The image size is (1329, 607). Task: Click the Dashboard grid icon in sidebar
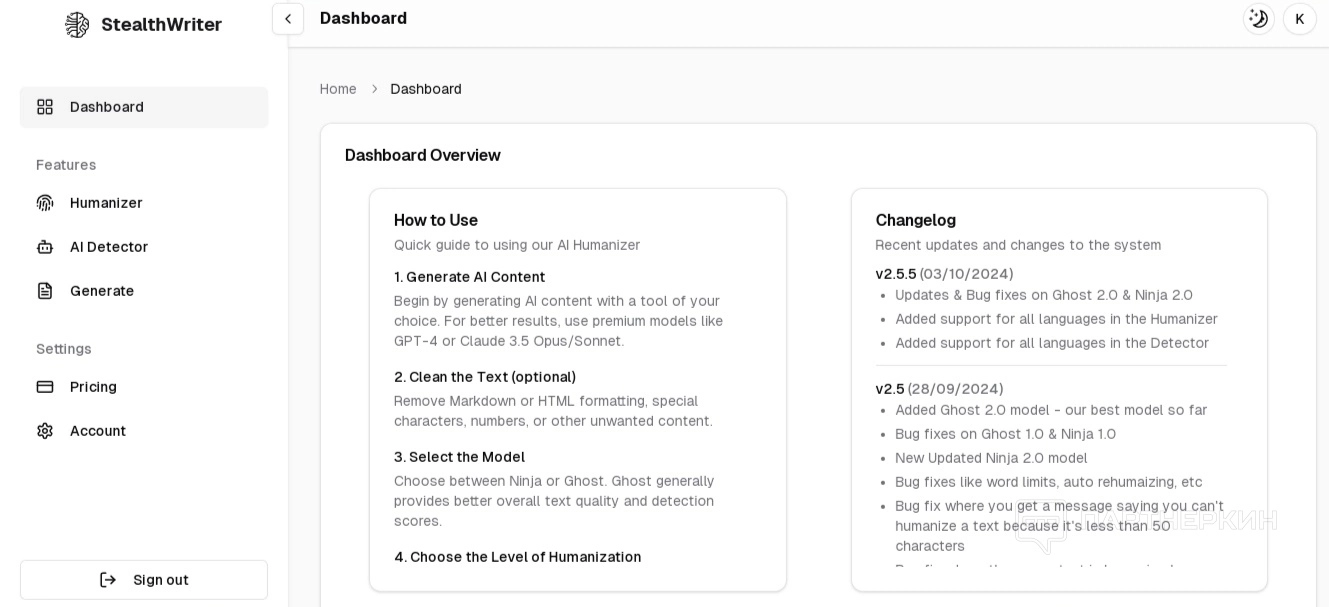pyautogui.click(x=45, y=107)
